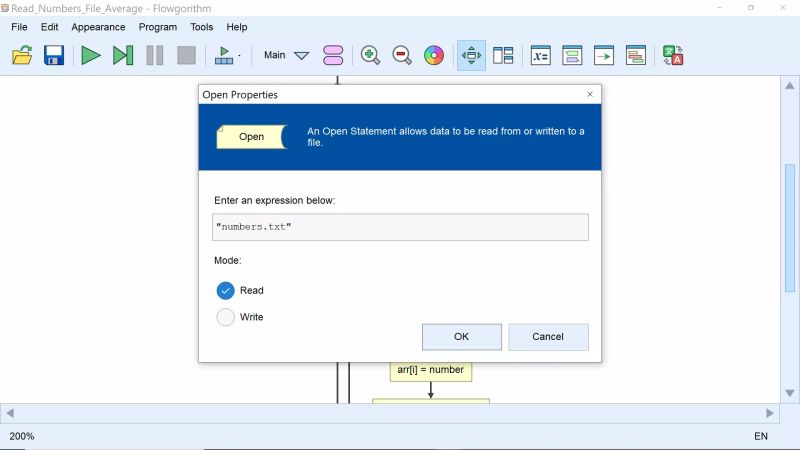Viewport: 800px width, 450px height.
Task: Open the variable watch window icon
Action: (540, 55)
